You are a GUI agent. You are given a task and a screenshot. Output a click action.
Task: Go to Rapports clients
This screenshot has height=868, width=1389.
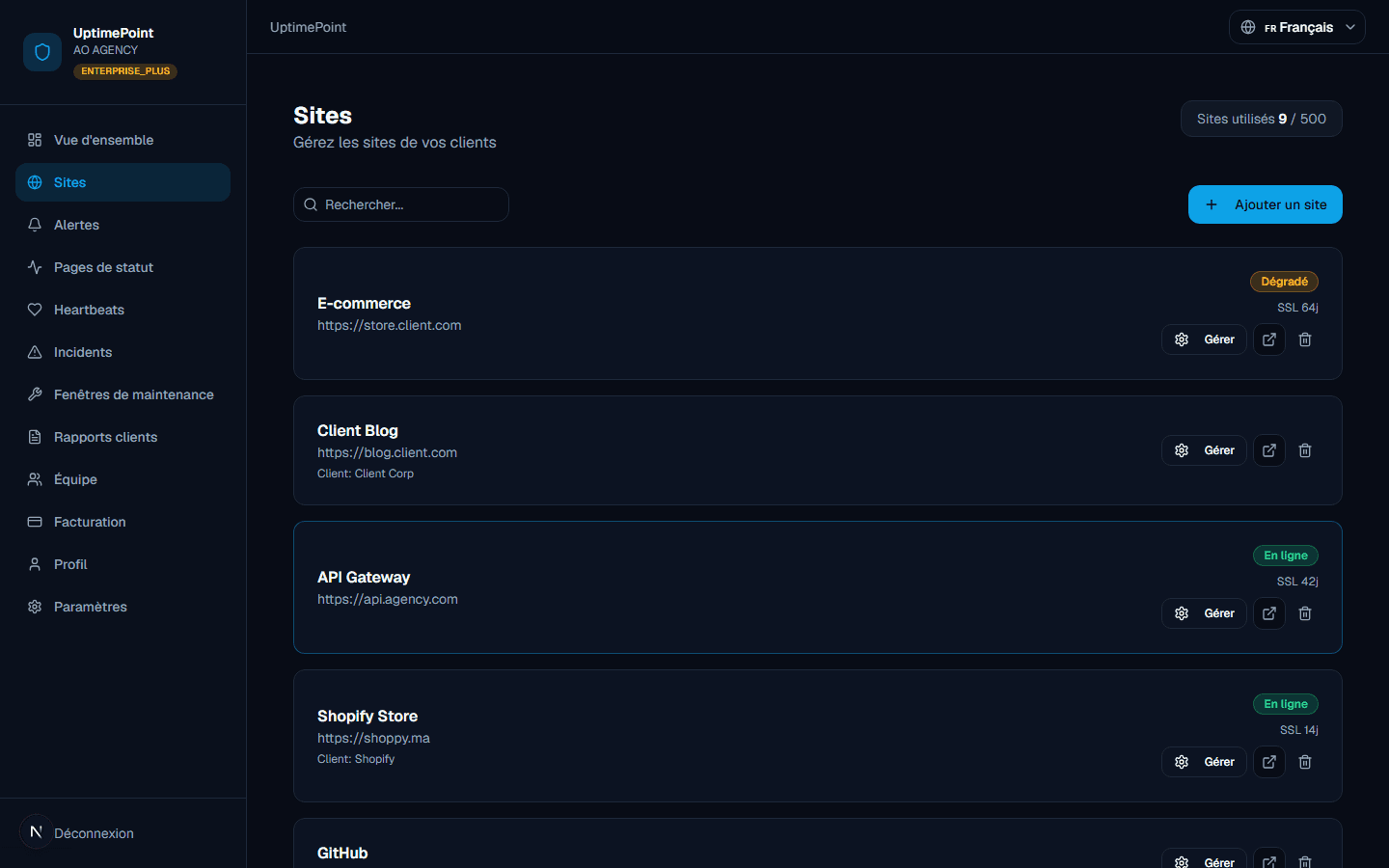point(123,437)
